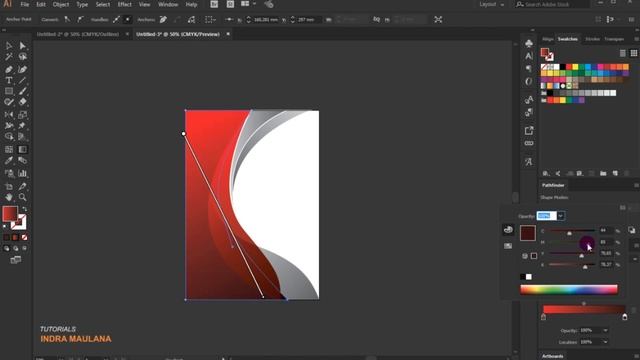Click the Swap Fill and Stroke arrow
Screen dimensions: 640x360
coord(24,209)
